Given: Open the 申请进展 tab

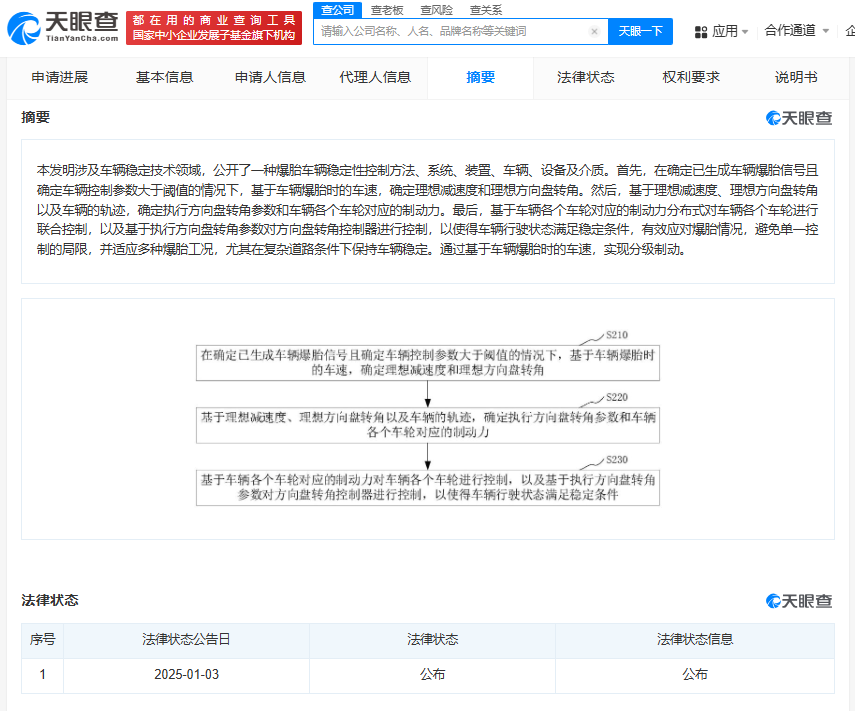Looking at the screenshot, I should pyautogui.click(x=60, y=77).
